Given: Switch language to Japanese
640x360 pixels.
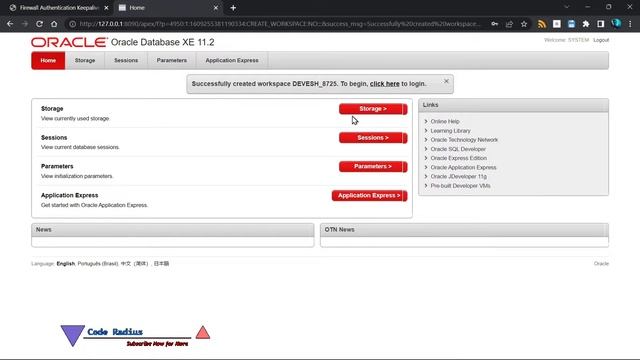Looking at the screenshot, I should pos(161,264).
